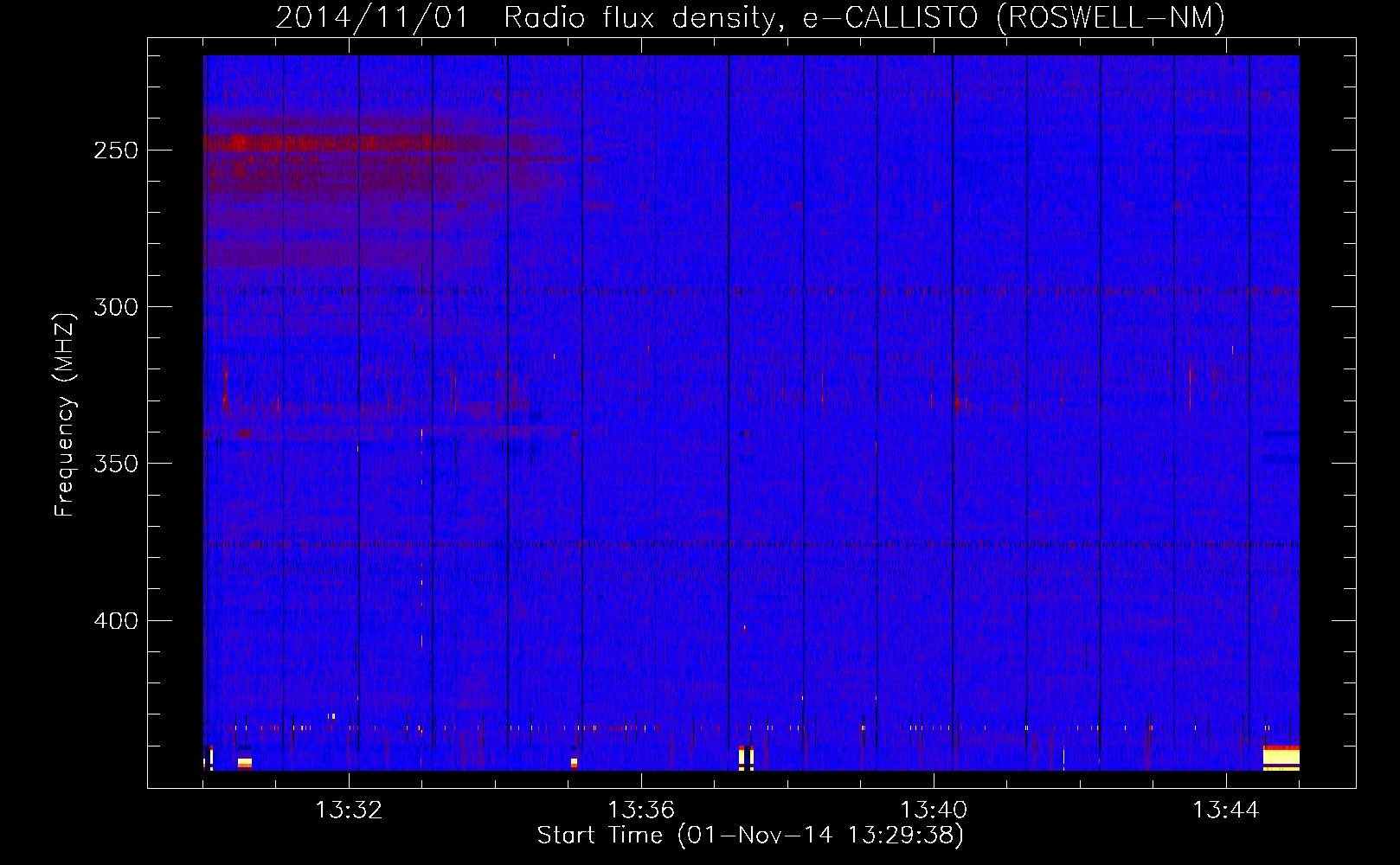Click the plot title date 2014/11/01

[x=372, y=17]
